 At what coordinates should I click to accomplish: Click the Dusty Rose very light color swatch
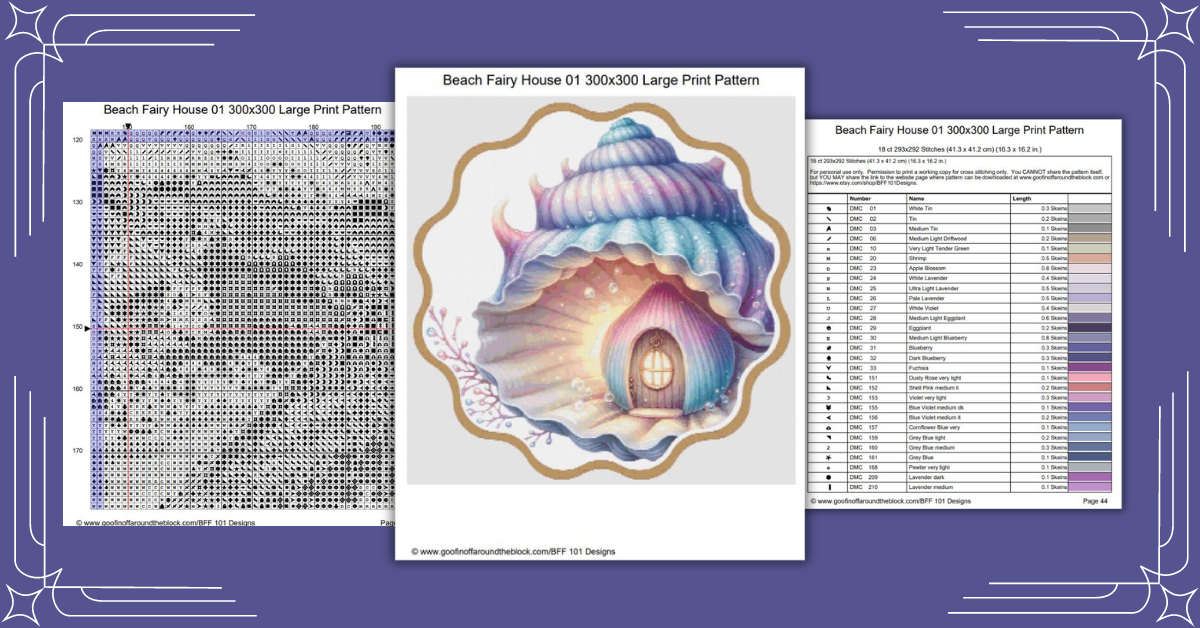click(1092, 378)
